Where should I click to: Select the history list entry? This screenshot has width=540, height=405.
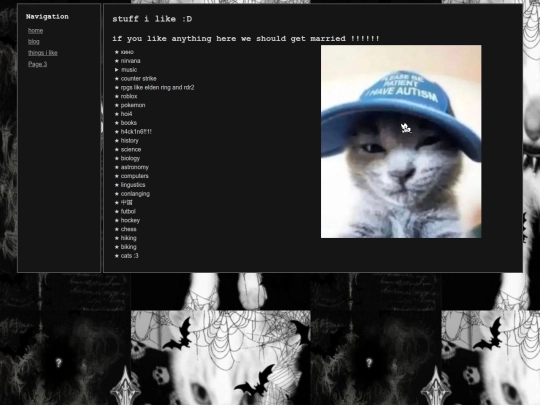coord(129,141)
